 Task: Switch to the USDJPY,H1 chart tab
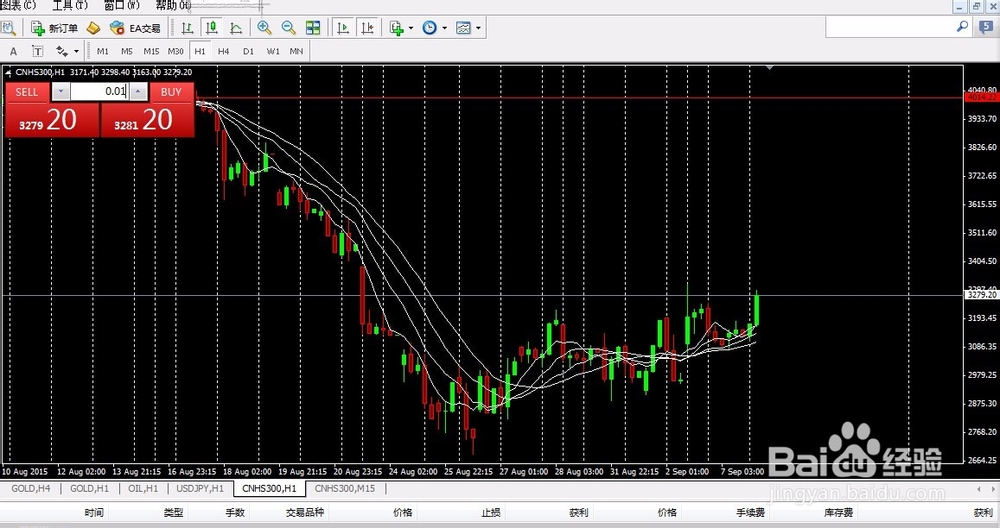200,488
